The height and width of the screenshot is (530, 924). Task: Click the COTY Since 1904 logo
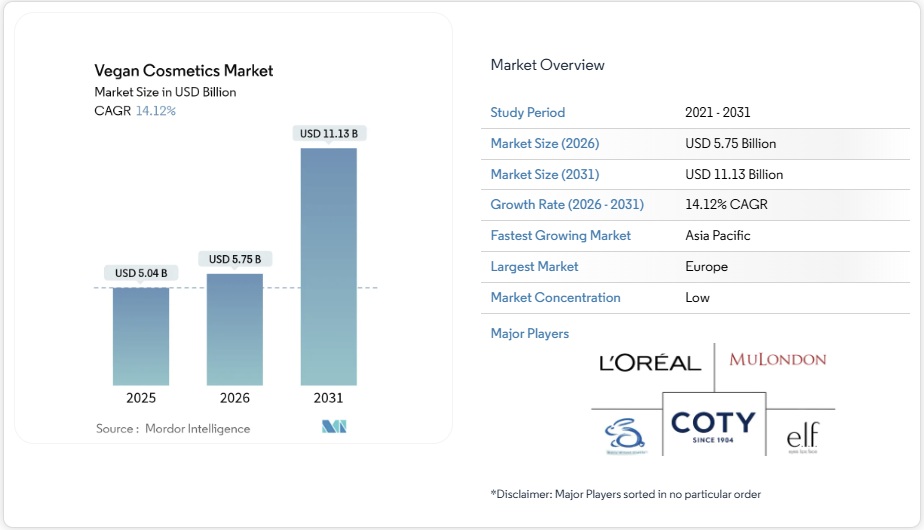713,427
